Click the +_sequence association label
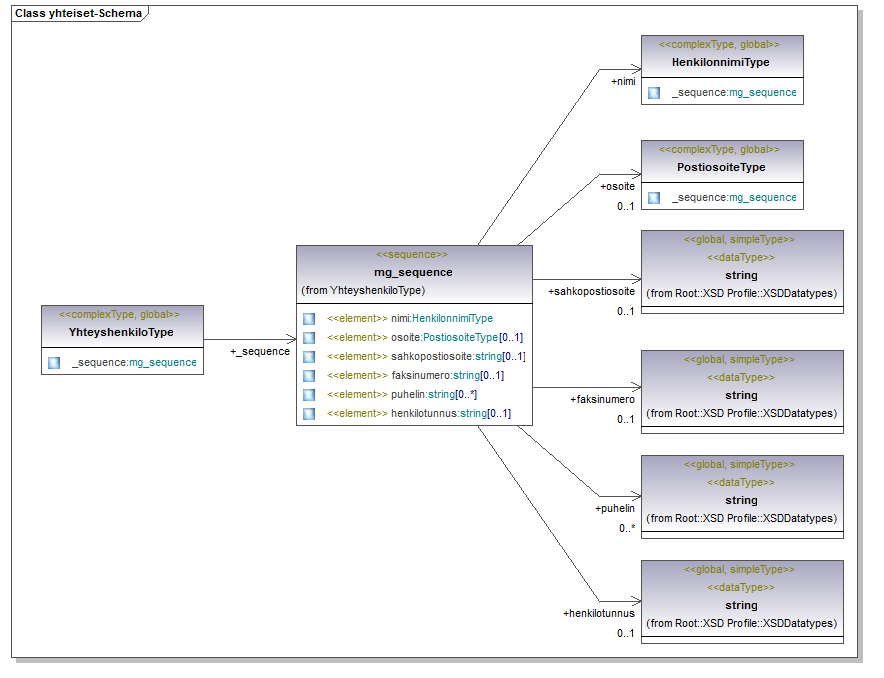Screen dimensions: 884x678 pyautogui.click(x=260, y=352)
